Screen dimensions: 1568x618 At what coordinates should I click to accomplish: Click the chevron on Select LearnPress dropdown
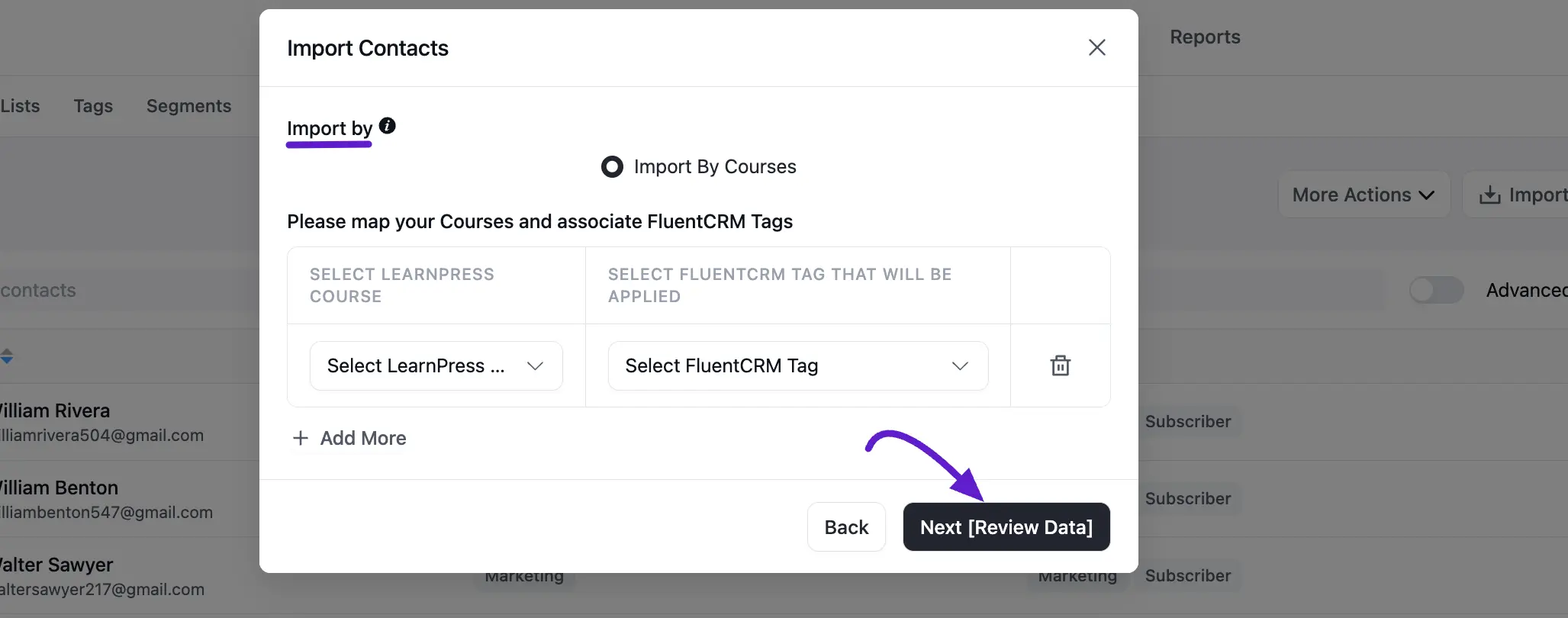tap(535, 366)
